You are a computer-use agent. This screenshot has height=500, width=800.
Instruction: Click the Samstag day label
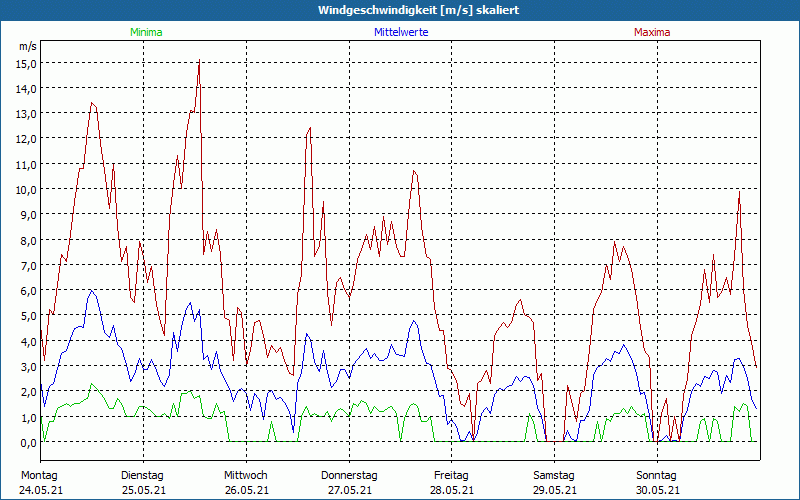coord(554,475)
